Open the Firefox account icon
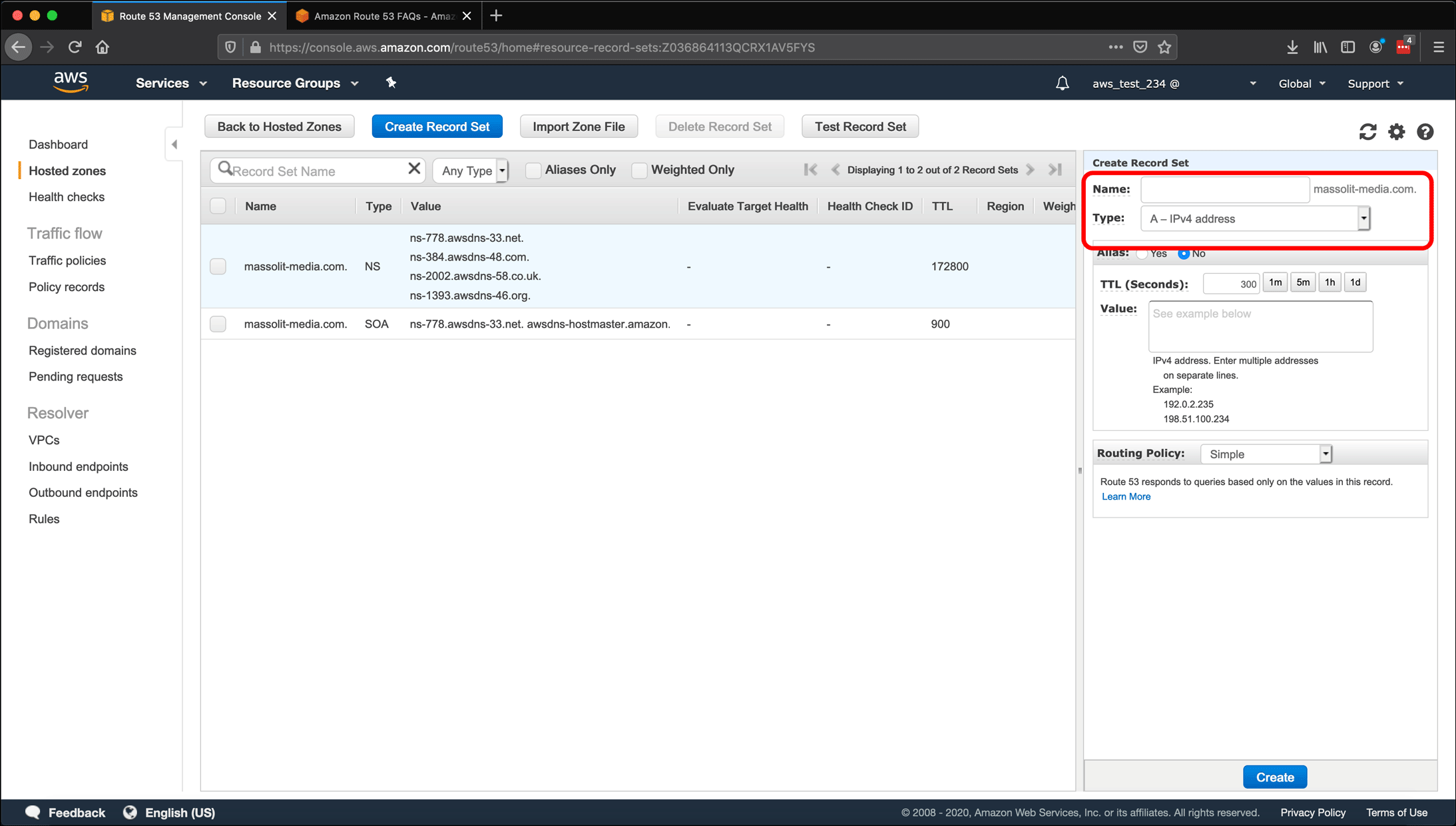Image resolution: width=1456 pixels, height=826 pixels. point(1376,47)
